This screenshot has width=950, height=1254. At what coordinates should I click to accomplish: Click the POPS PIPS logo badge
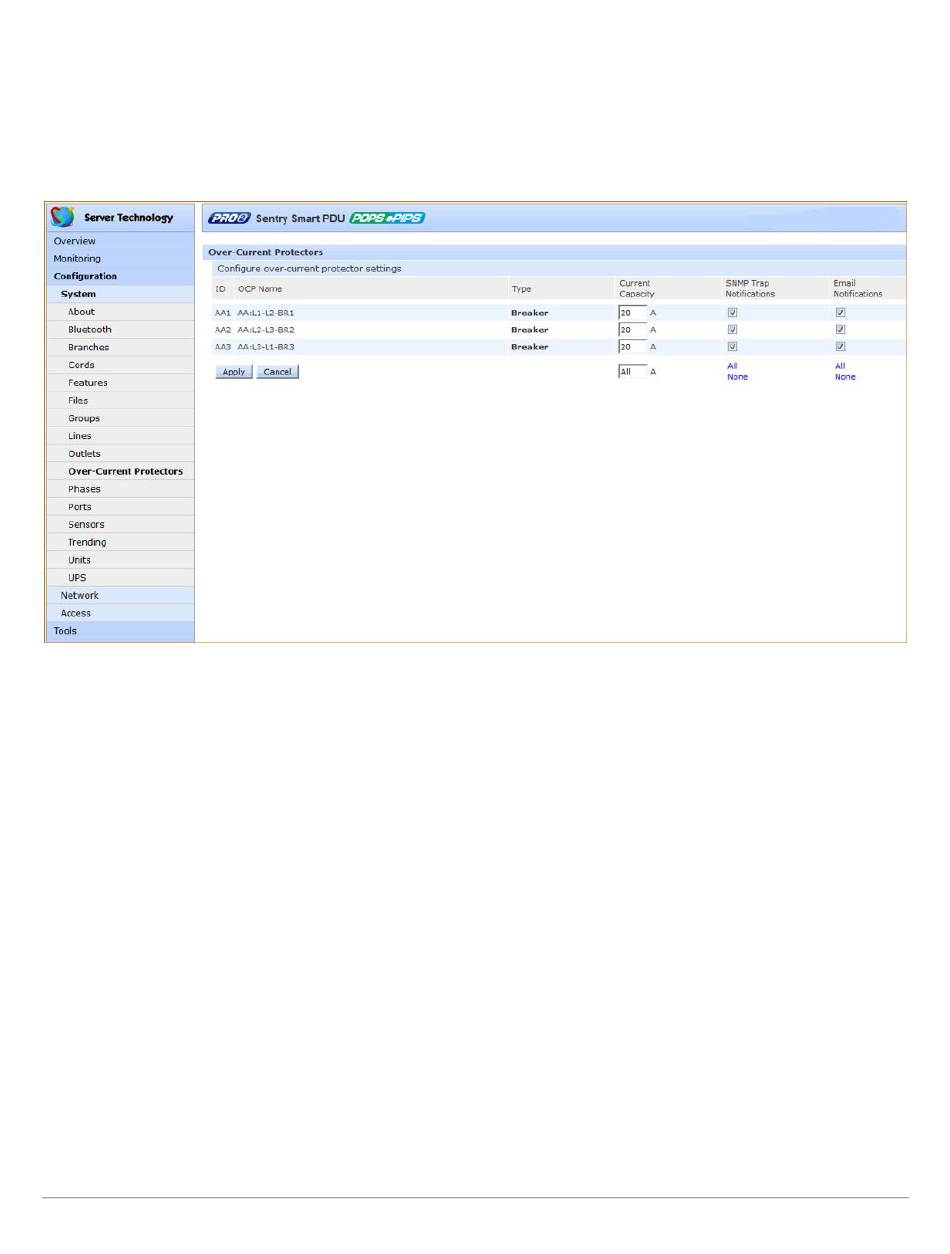[387, 218]
